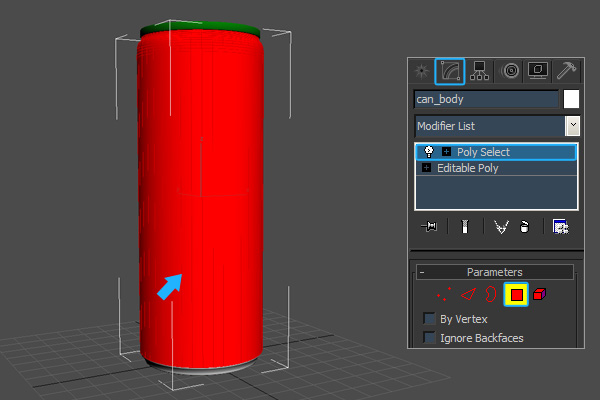Select Edge sub-object level
The width and height of the screenshot is (600, 400).
tap(468, 294)
